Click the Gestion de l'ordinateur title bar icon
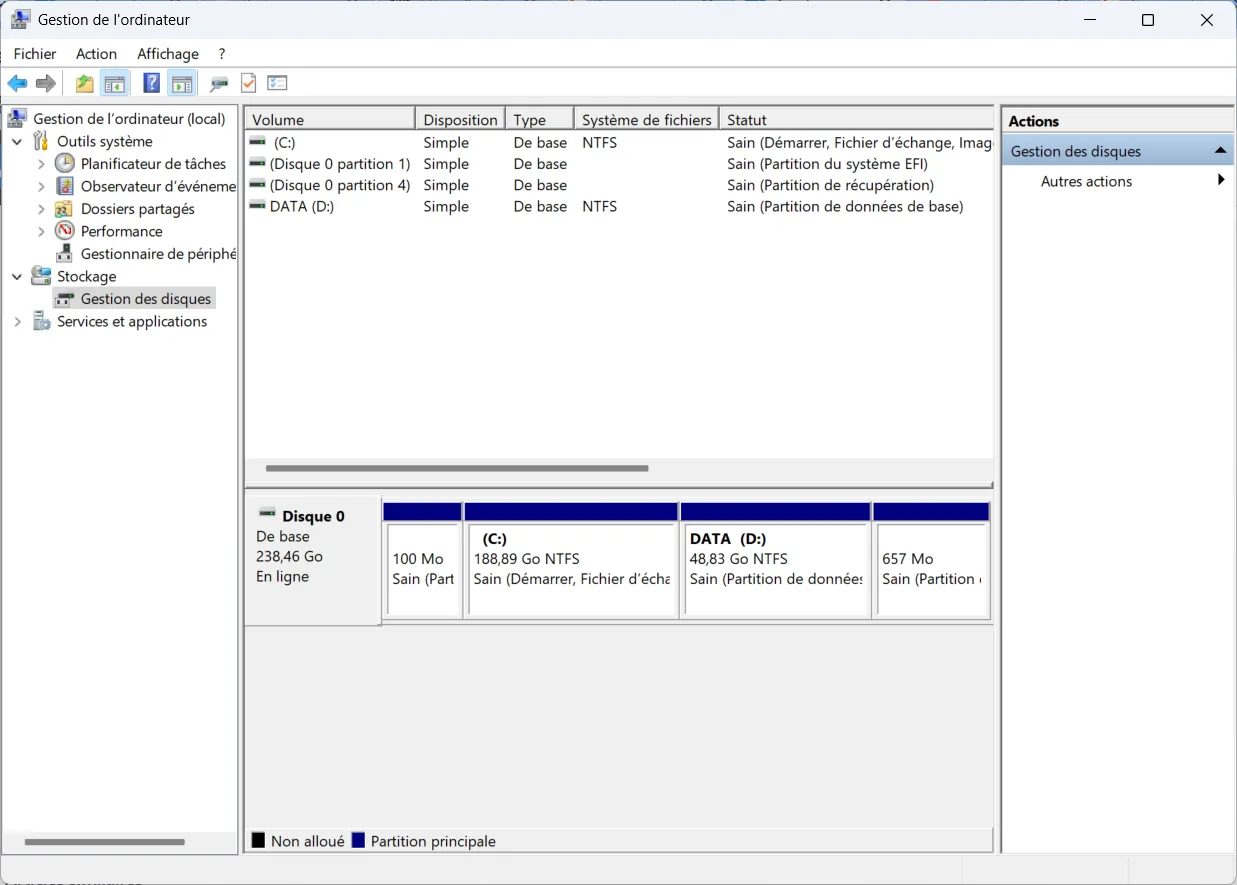This screenshot has height=885, width=1237. (x=20, y=19)
